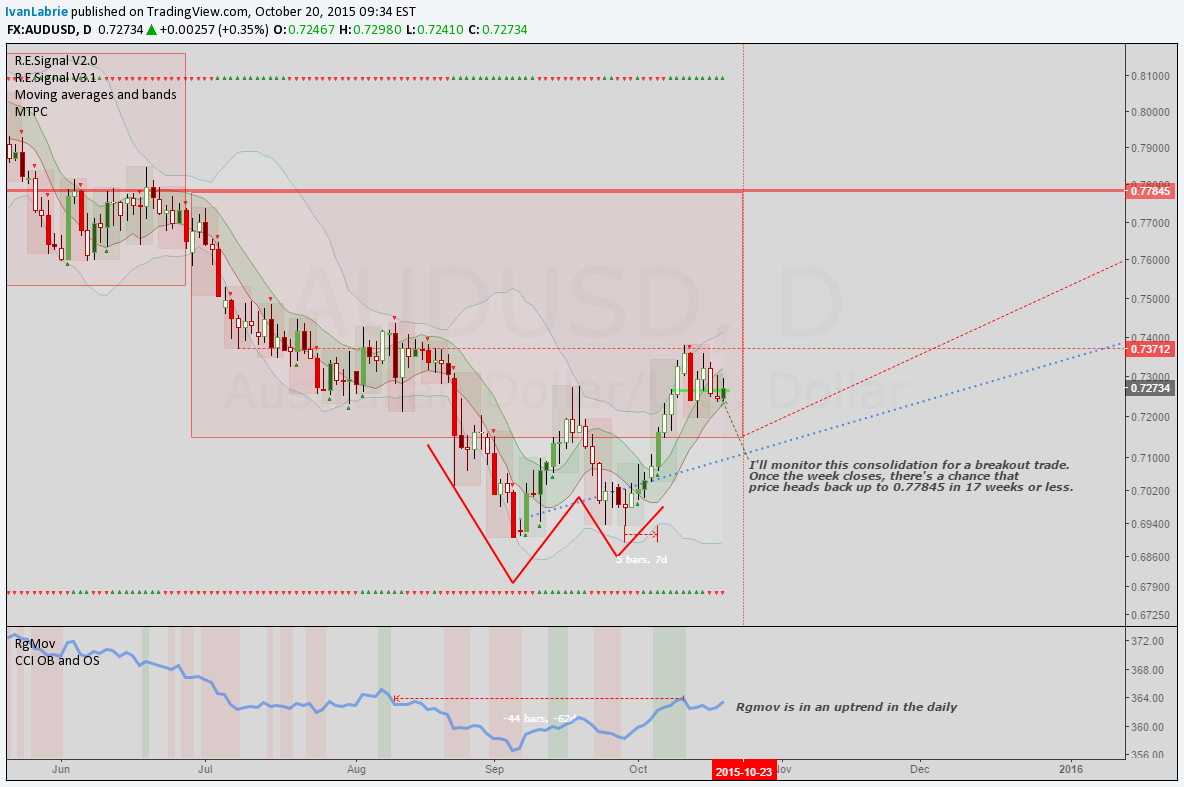
Task: Click the 0.76000 price axis label
Action: point(1150,260)
